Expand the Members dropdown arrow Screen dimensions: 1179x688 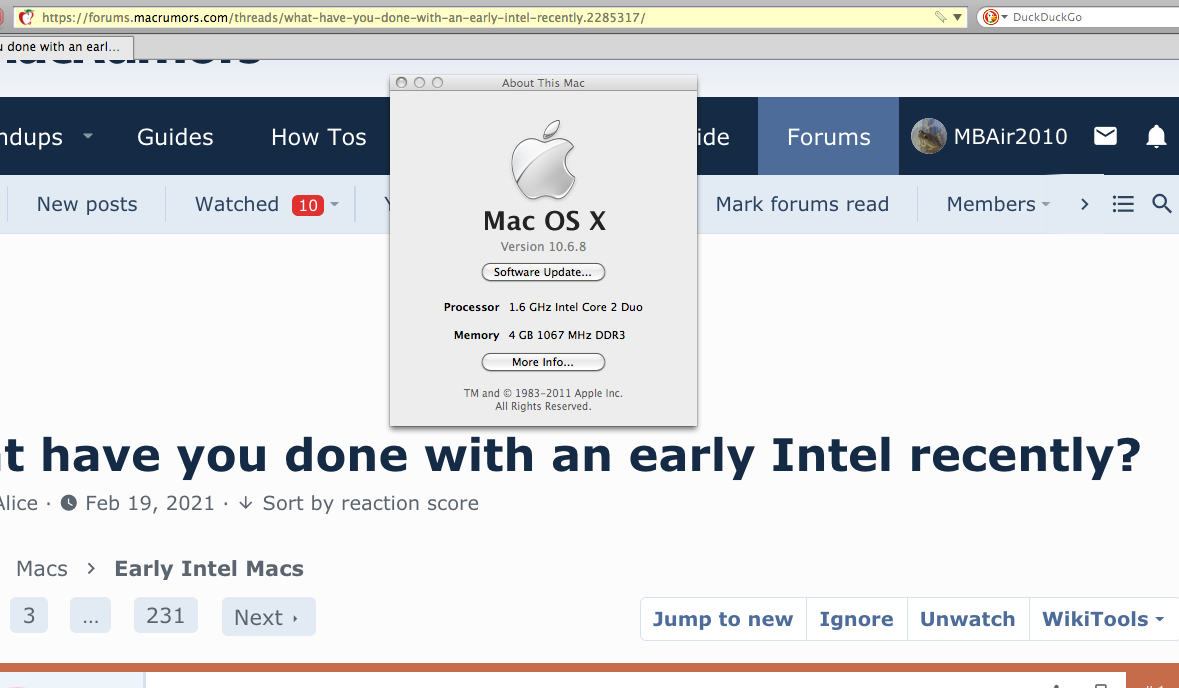[1045, 204]
